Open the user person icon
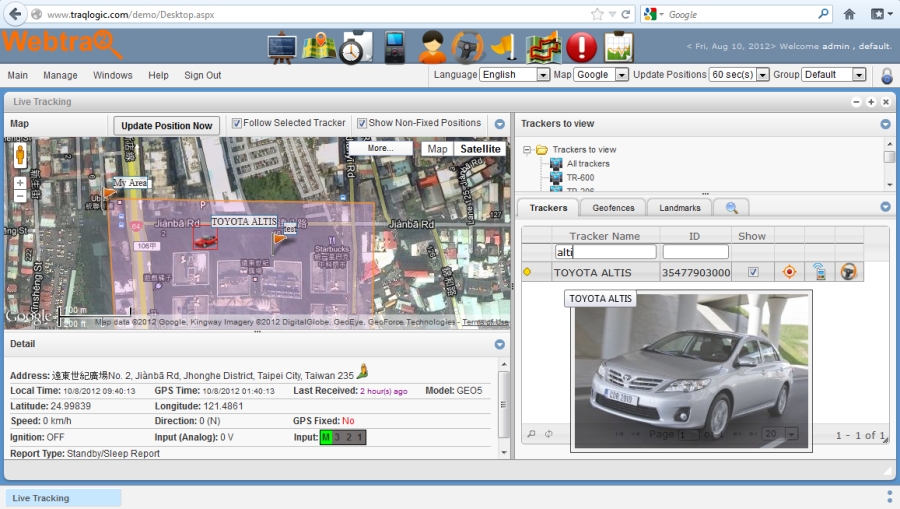Image resolution: width=900 pixels, height=509 pixels. pyautogui.click(x=432, y=47)
